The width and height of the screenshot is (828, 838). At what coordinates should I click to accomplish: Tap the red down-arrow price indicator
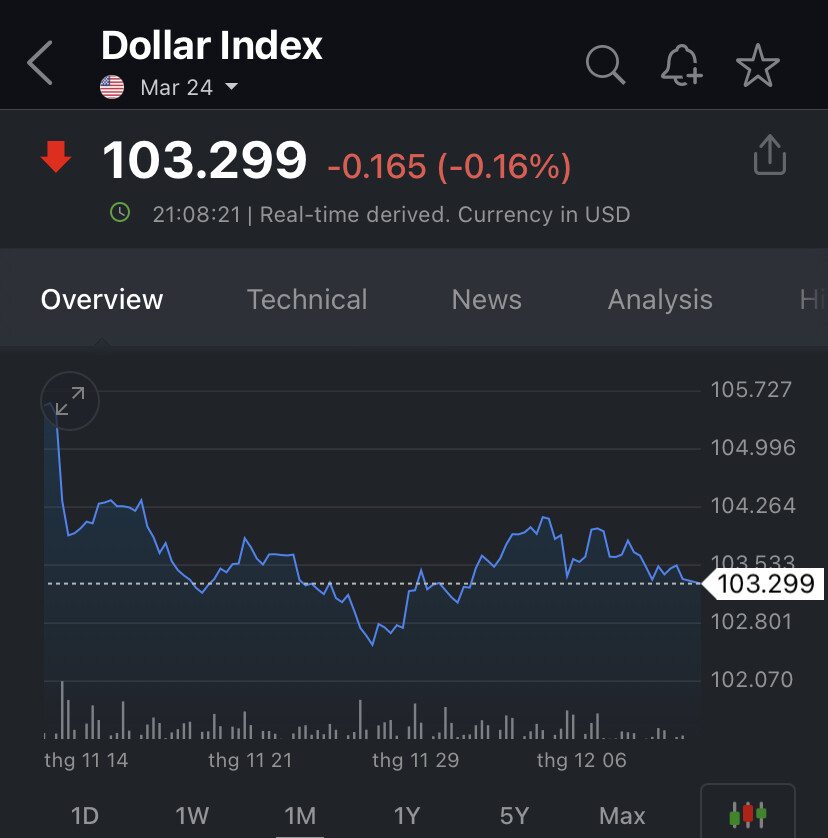pos(56,157)
